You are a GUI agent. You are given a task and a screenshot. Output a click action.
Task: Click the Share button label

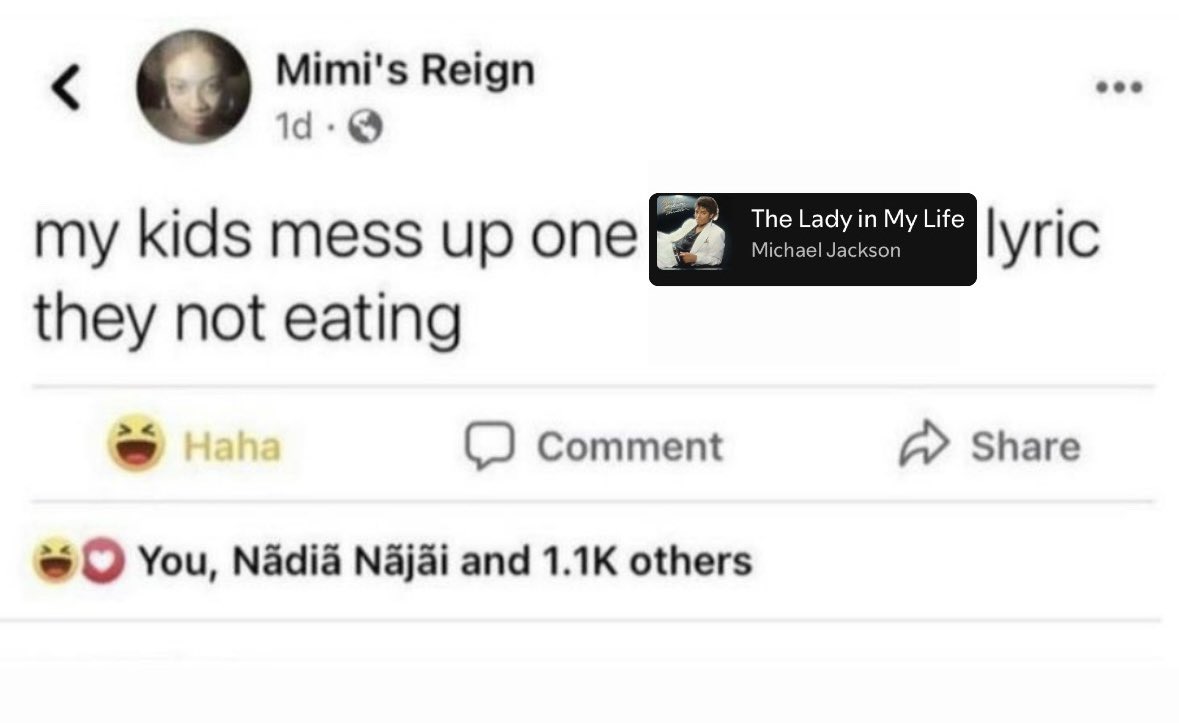coord(1026,446)
